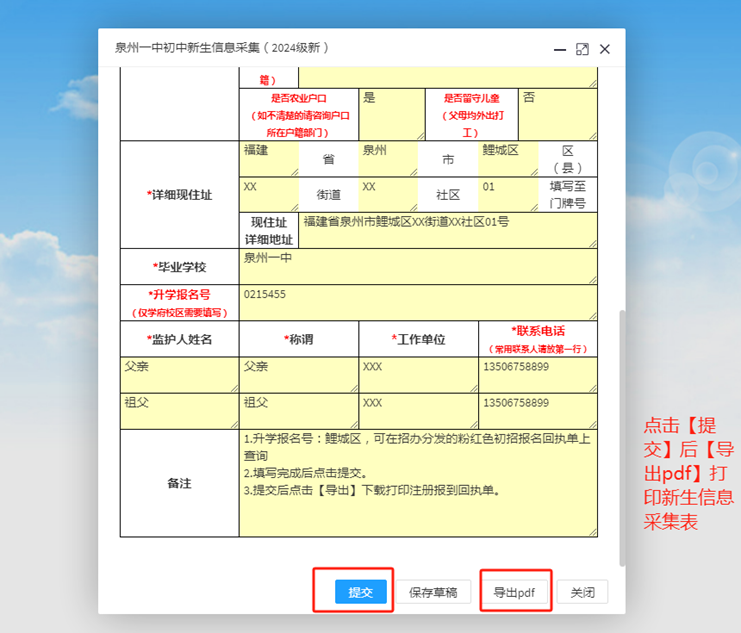Screen dimensions: 741x633
Task: Minimize the dialog using the title bar icon
Action: [559, 48]
